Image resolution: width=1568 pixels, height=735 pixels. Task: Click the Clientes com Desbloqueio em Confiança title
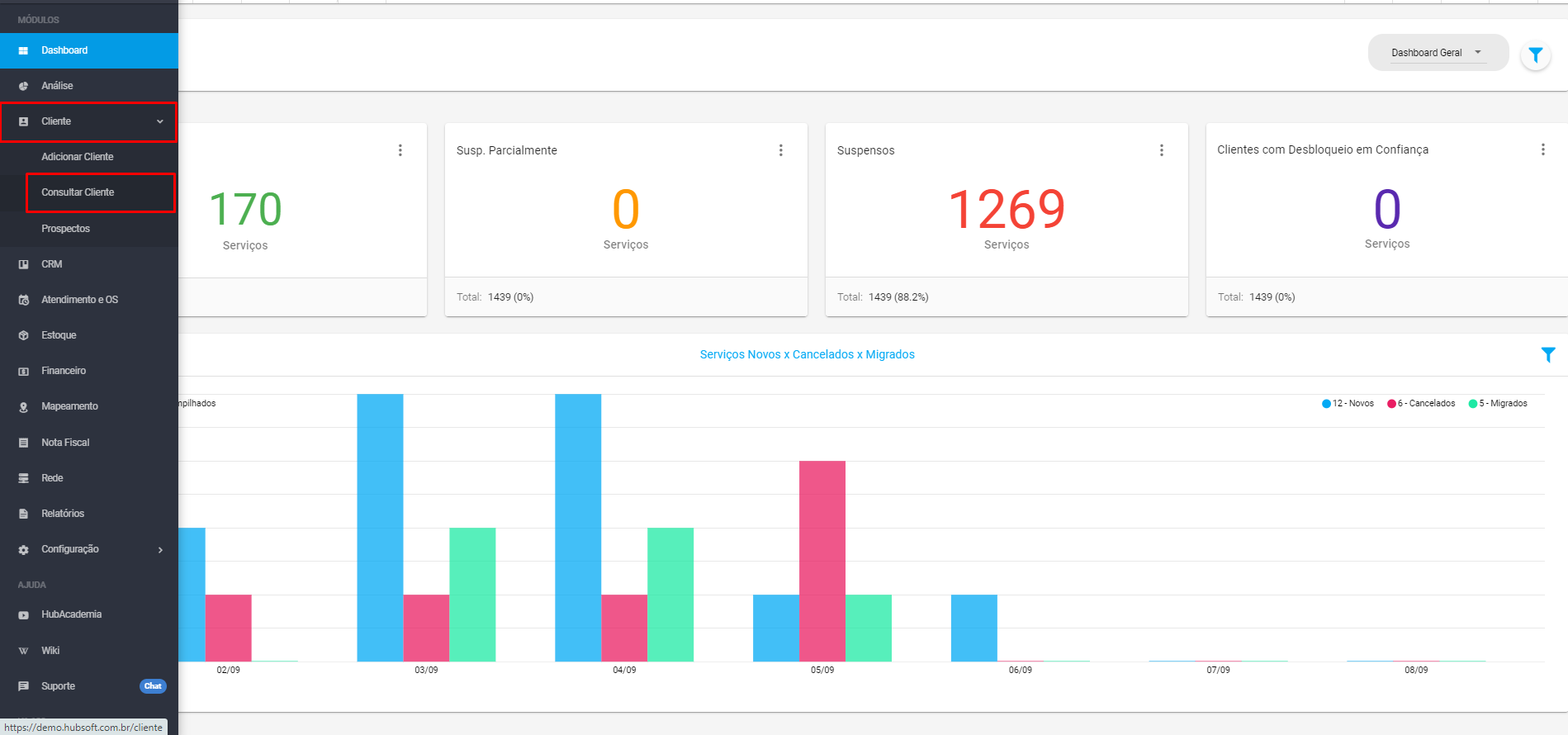tap(1323, 149)
